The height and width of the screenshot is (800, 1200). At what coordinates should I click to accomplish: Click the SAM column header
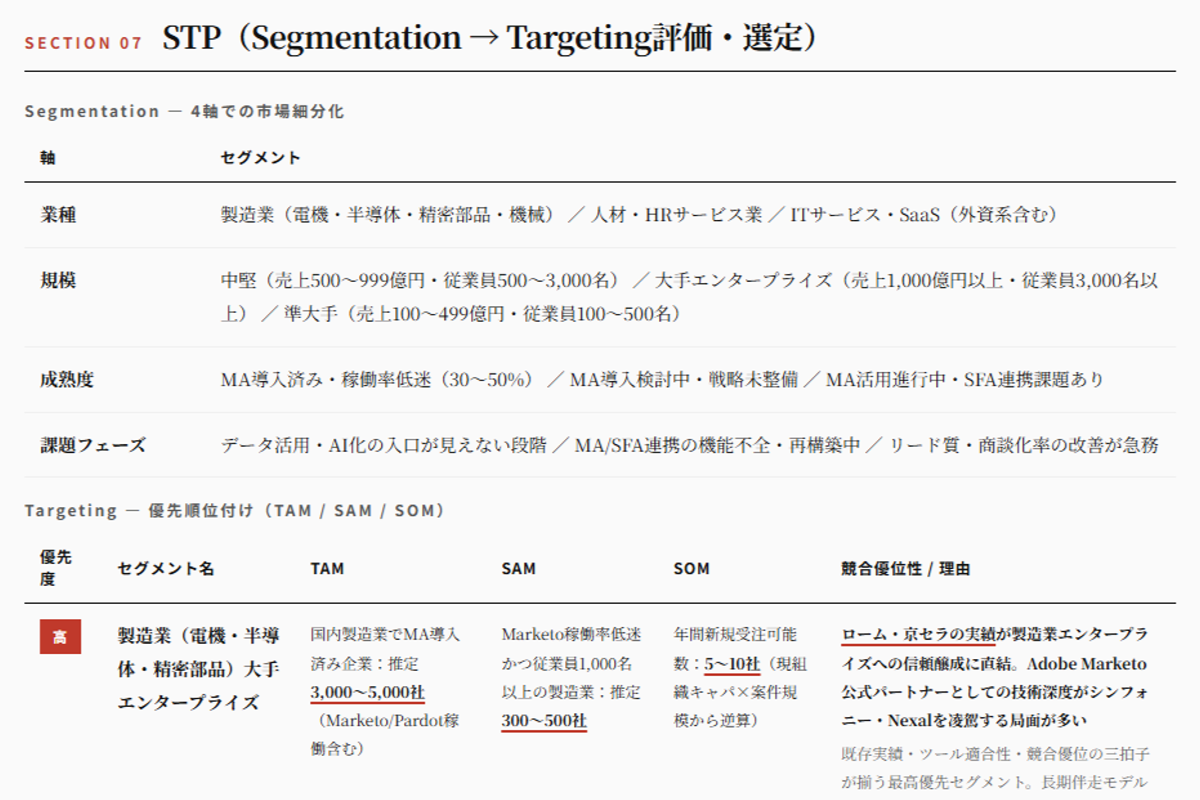[518, 568]
